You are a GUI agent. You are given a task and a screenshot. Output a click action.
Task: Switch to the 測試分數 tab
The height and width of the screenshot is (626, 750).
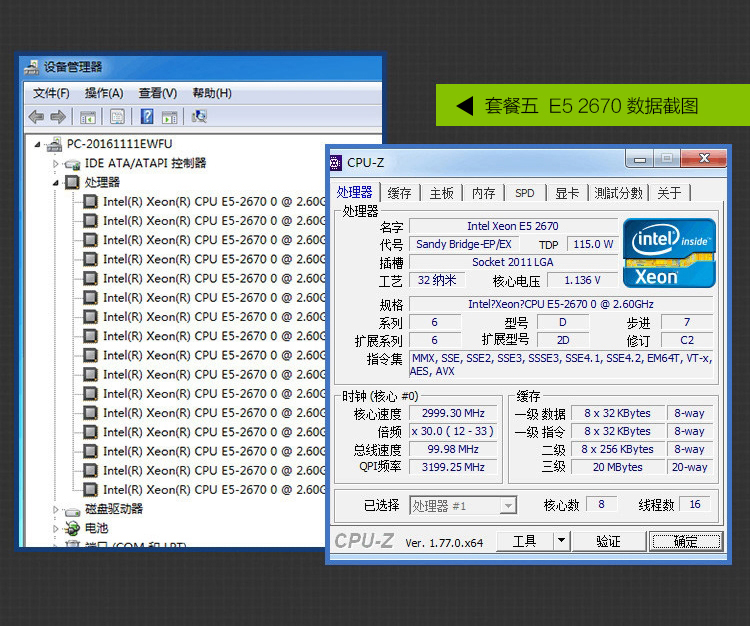pos(618,193)
